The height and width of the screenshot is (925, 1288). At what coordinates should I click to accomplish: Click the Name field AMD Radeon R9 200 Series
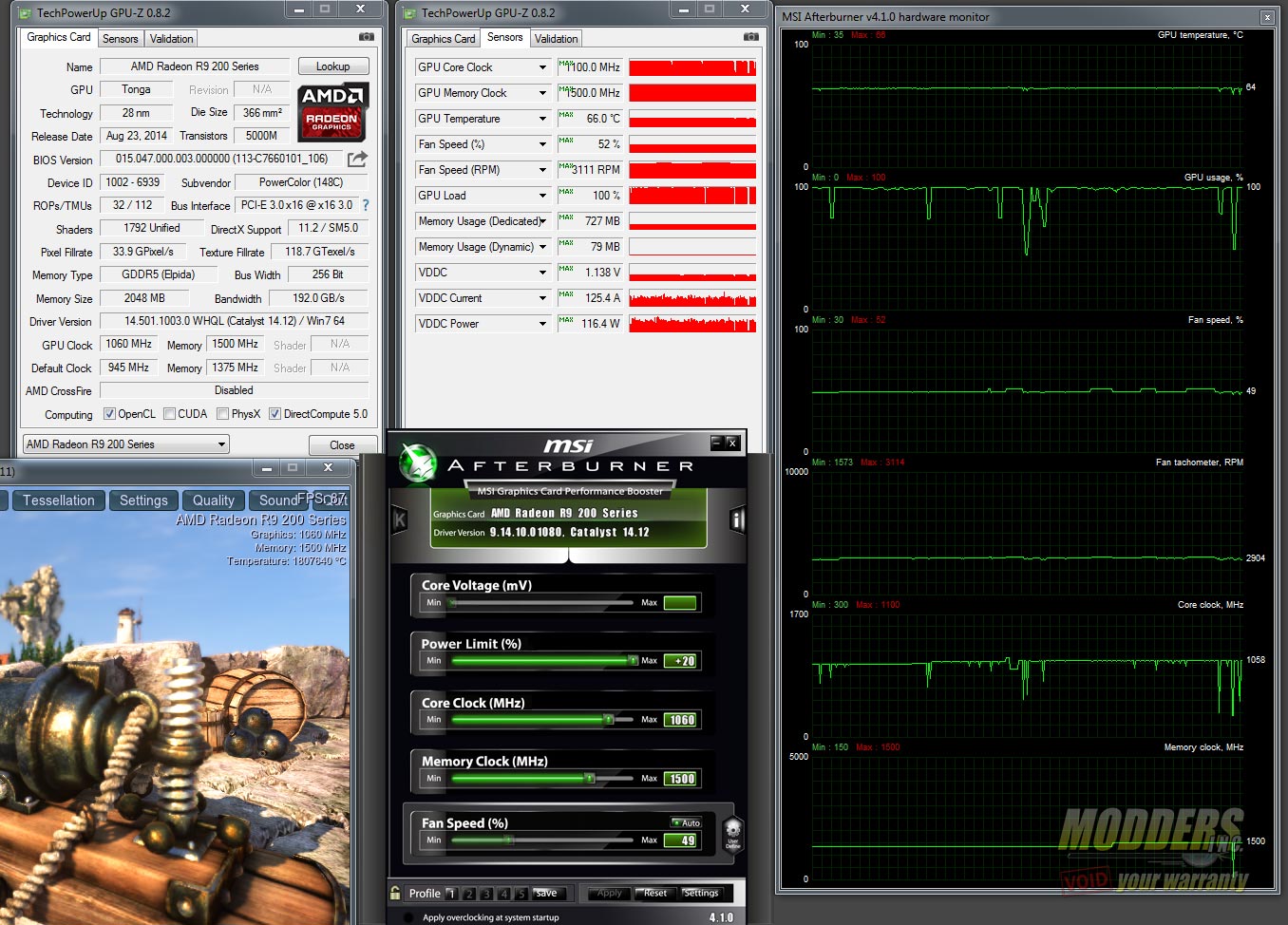coord(195,66)
